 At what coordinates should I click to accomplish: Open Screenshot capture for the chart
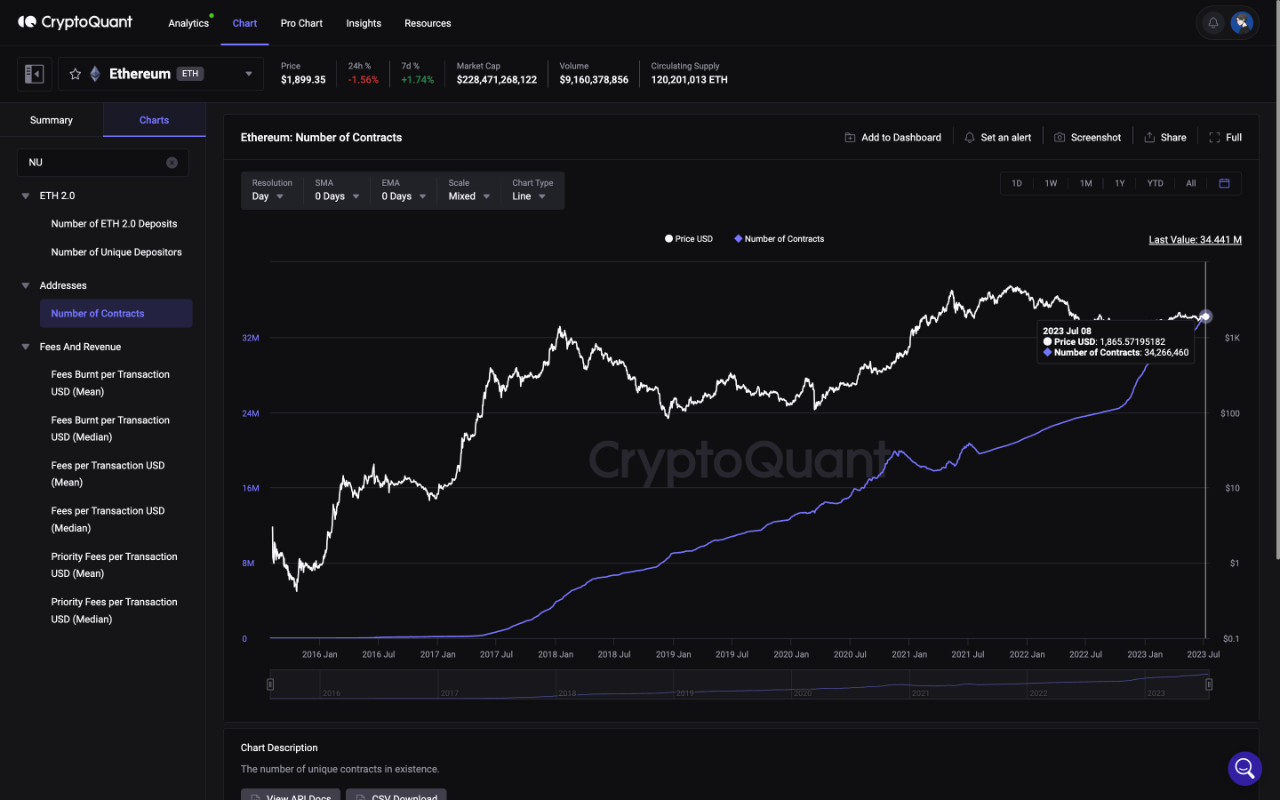tap(1087, 137)
